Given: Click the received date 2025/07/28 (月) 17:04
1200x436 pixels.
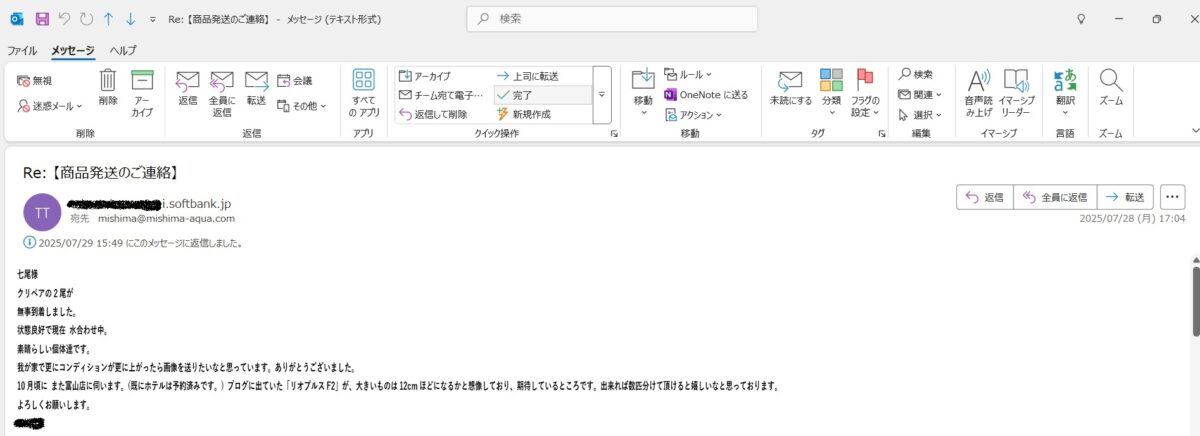Looking at the screenshot, I should [1132, 218].
